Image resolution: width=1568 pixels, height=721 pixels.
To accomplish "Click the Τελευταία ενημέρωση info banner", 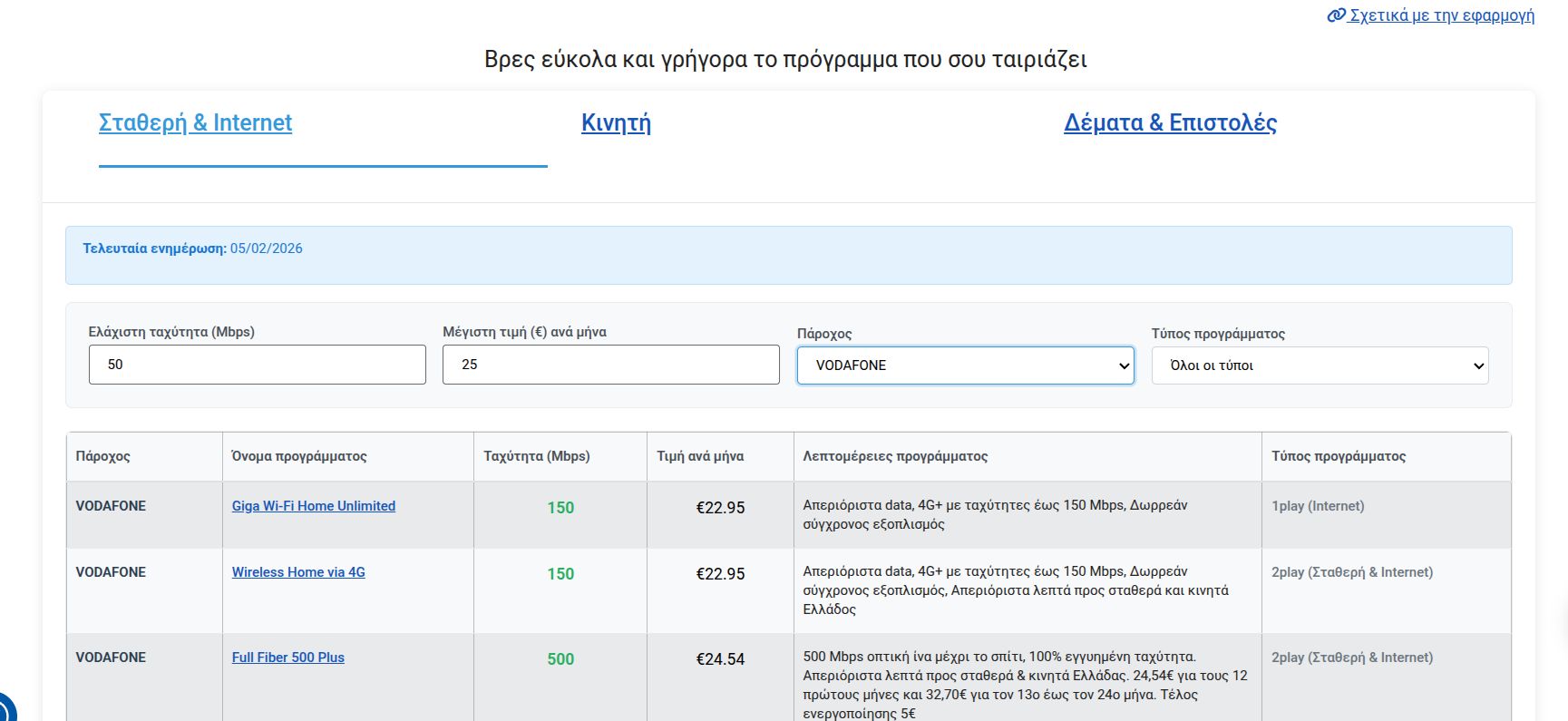I will pos(788,255).
